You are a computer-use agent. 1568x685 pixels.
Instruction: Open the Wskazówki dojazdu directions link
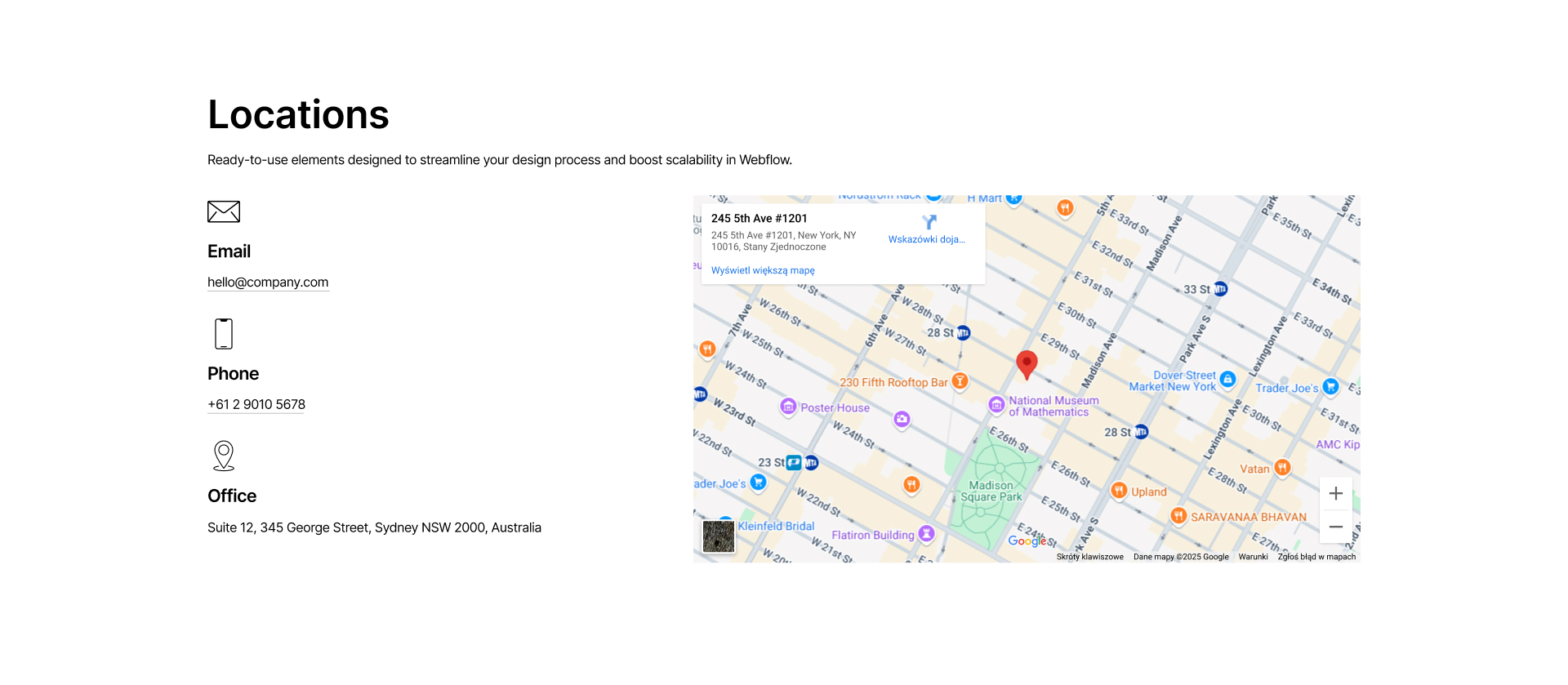click(927, 239)
